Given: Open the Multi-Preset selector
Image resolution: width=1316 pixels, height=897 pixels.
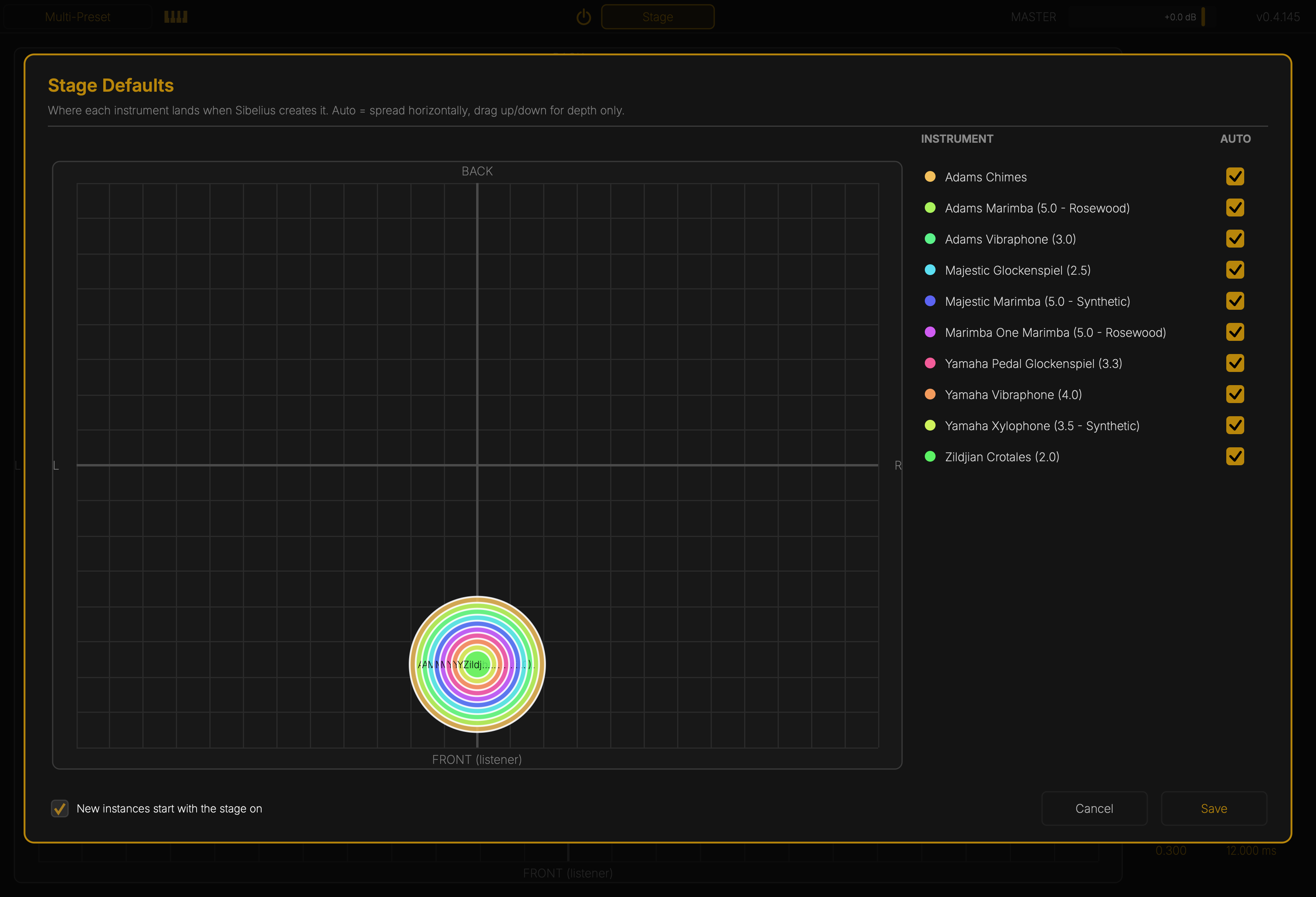Looking at the screenshot, I should pos(78,17).
